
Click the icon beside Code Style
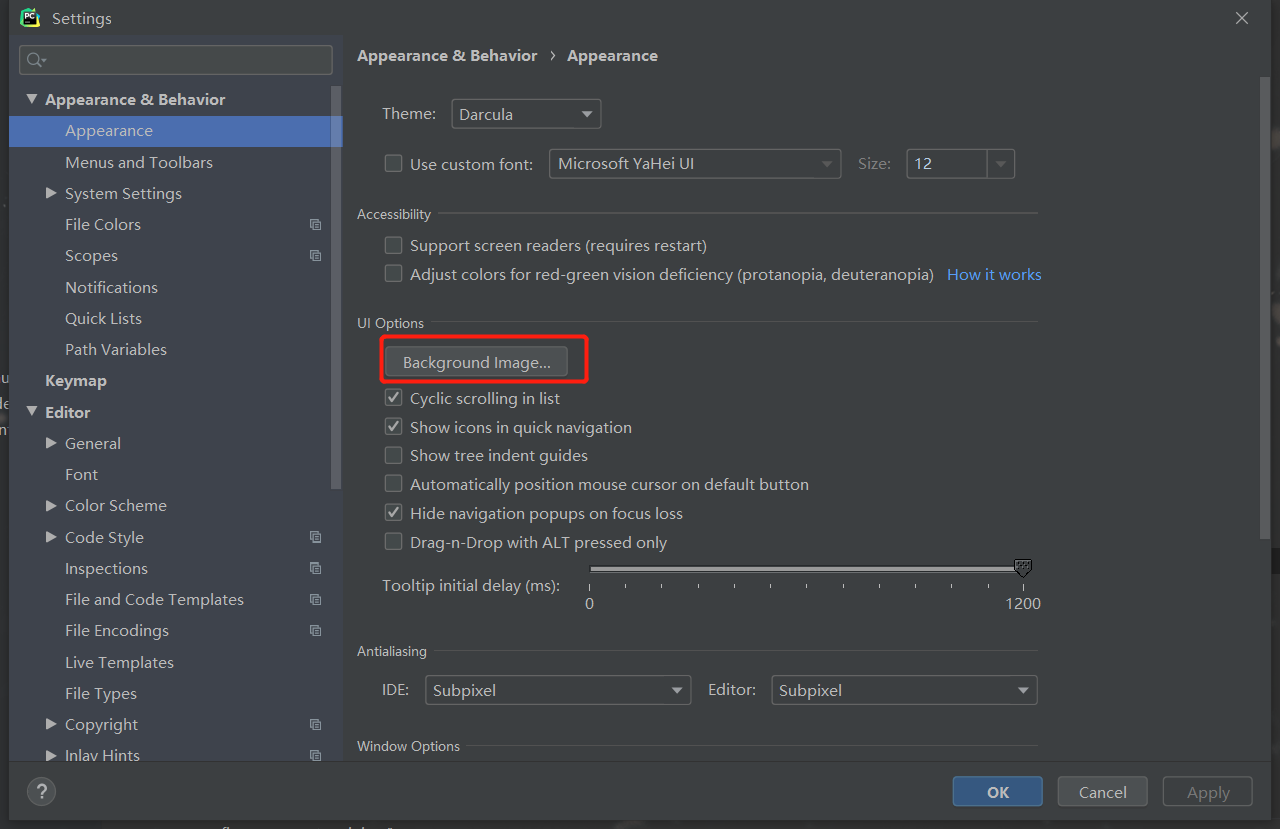point(315,537)
